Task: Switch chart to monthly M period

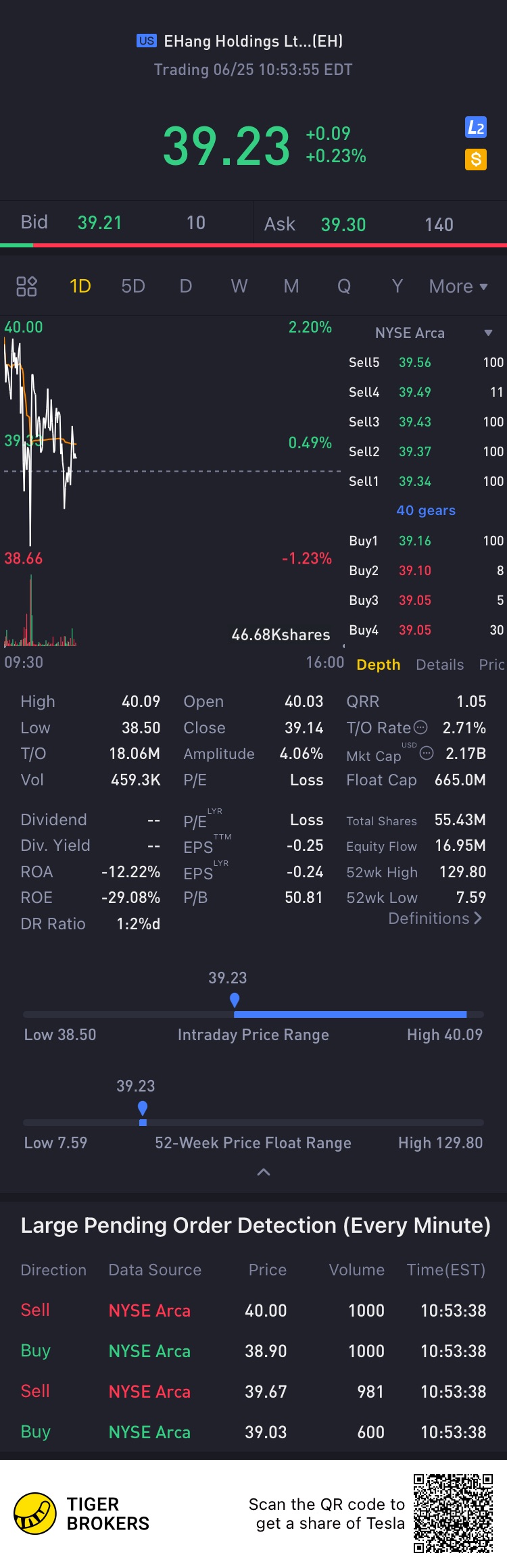Action: point(291,286)
